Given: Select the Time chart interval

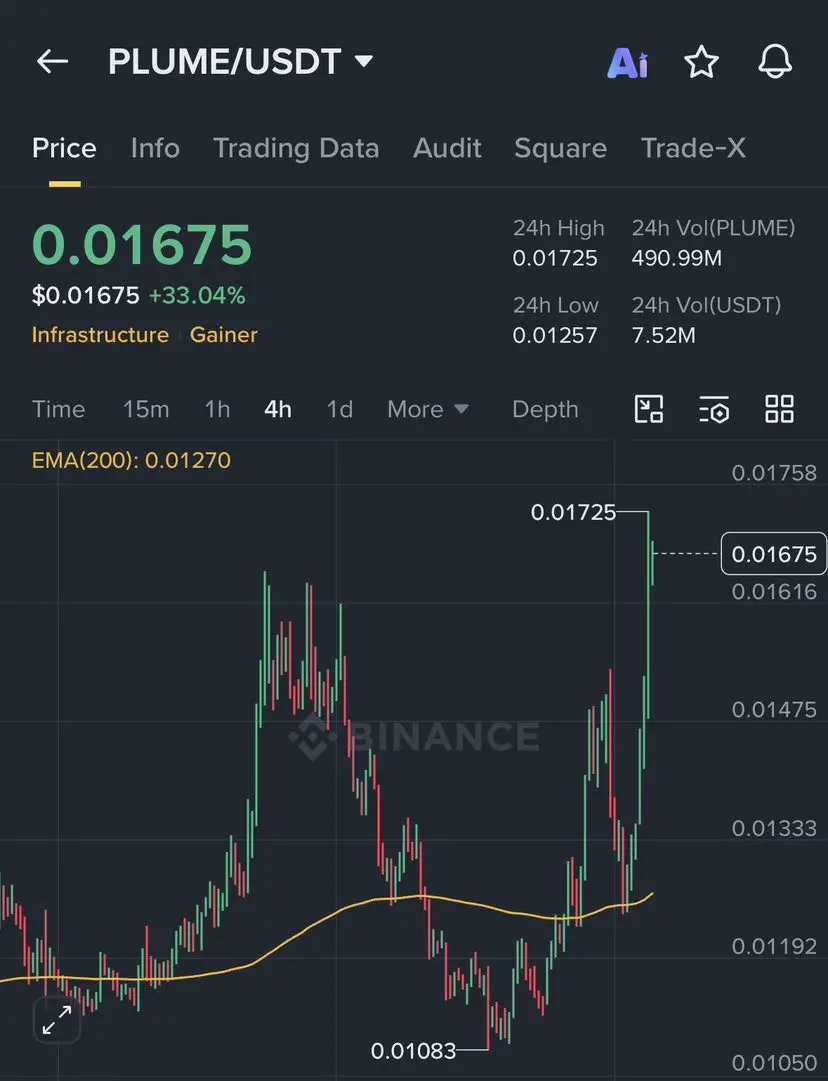Looking at the screenshot, I should [x=59, y=409].
